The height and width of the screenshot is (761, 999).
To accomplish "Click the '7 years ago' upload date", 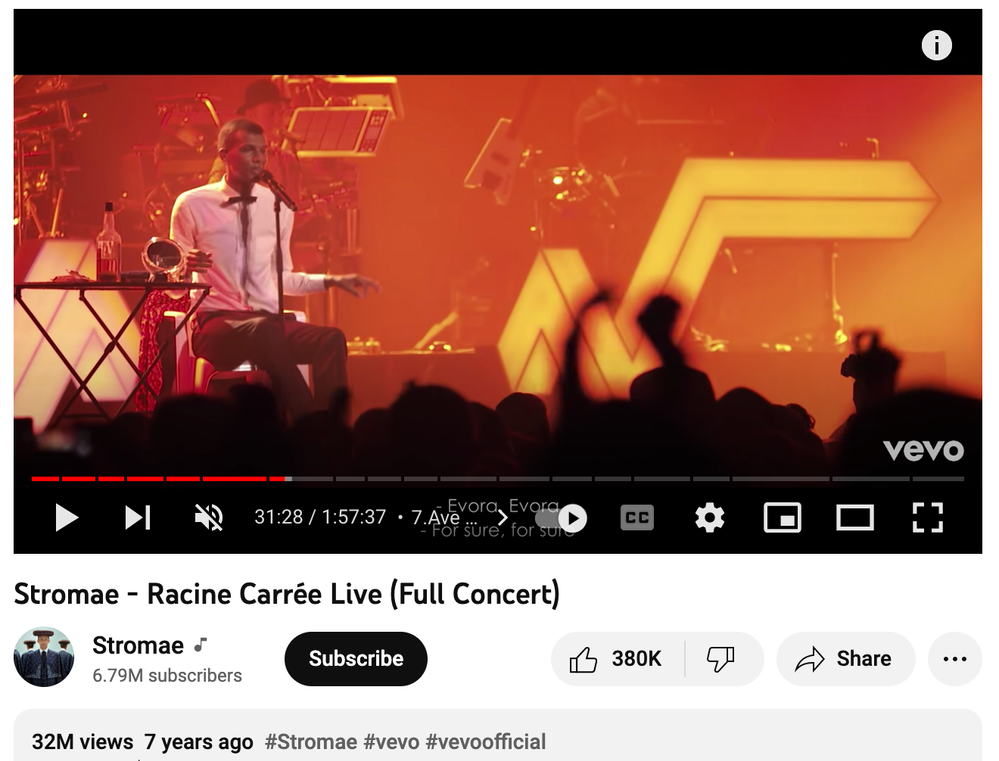I will (x=199, y=742).
